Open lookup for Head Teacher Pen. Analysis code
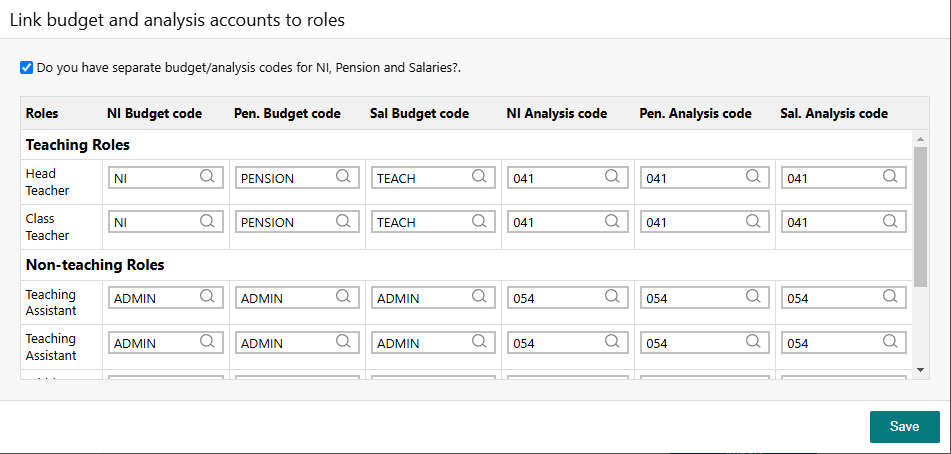The width and height of the screenshot is (951, 454). (753, 176)
